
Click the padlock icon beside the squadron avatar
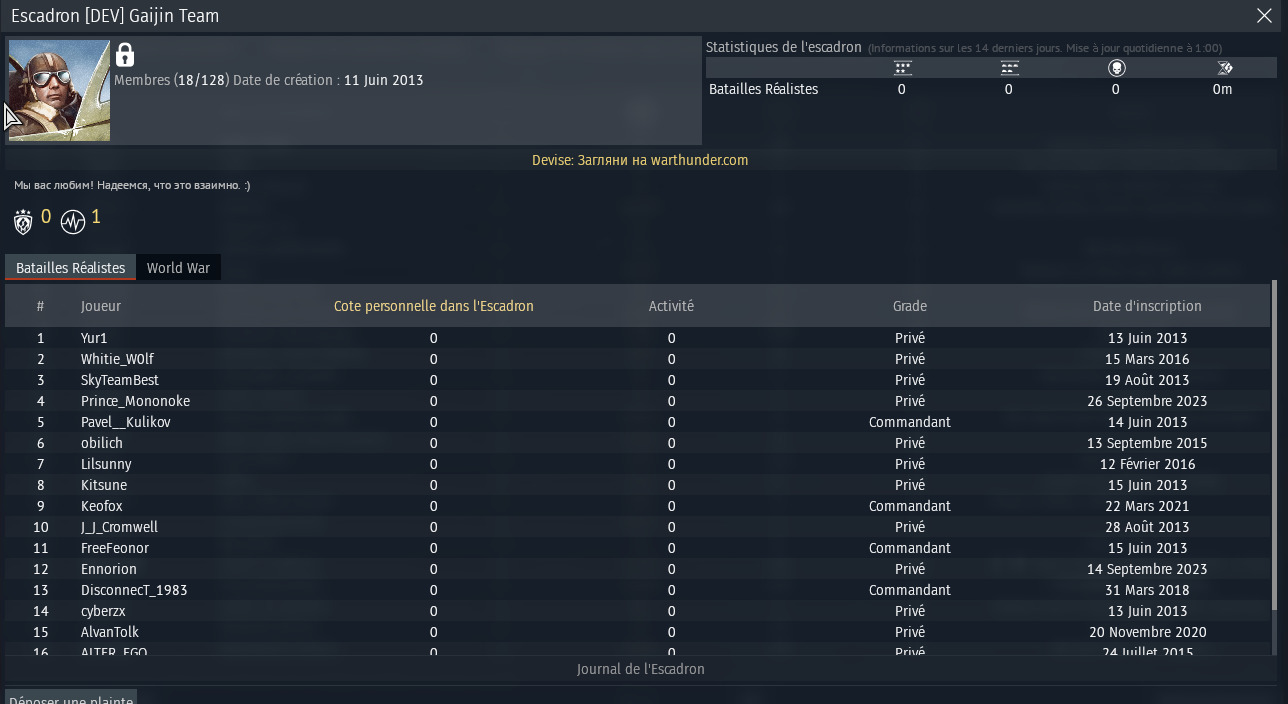coord(125,54)
